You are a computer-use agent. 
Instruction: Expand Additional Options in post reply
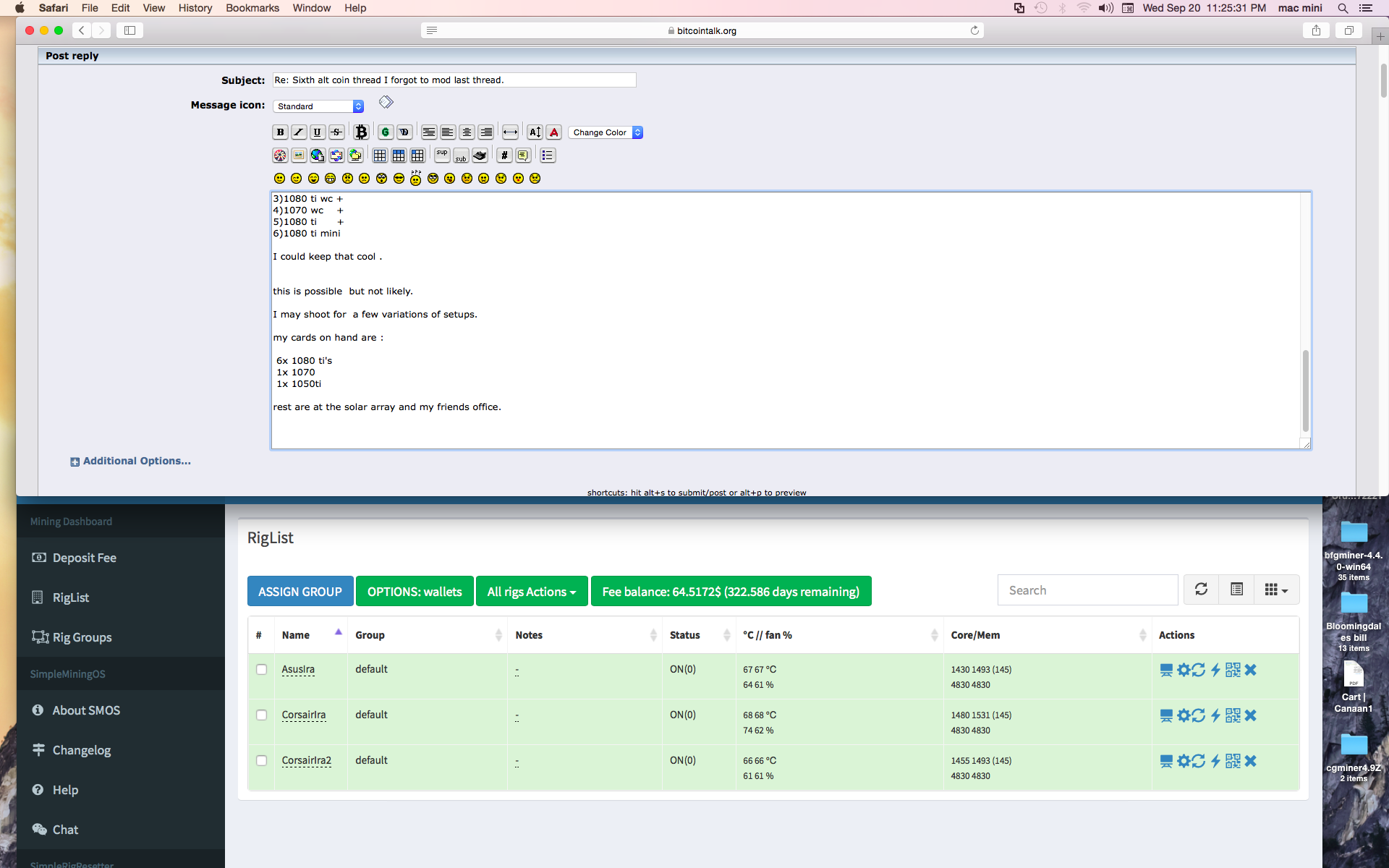click(131, 461)
